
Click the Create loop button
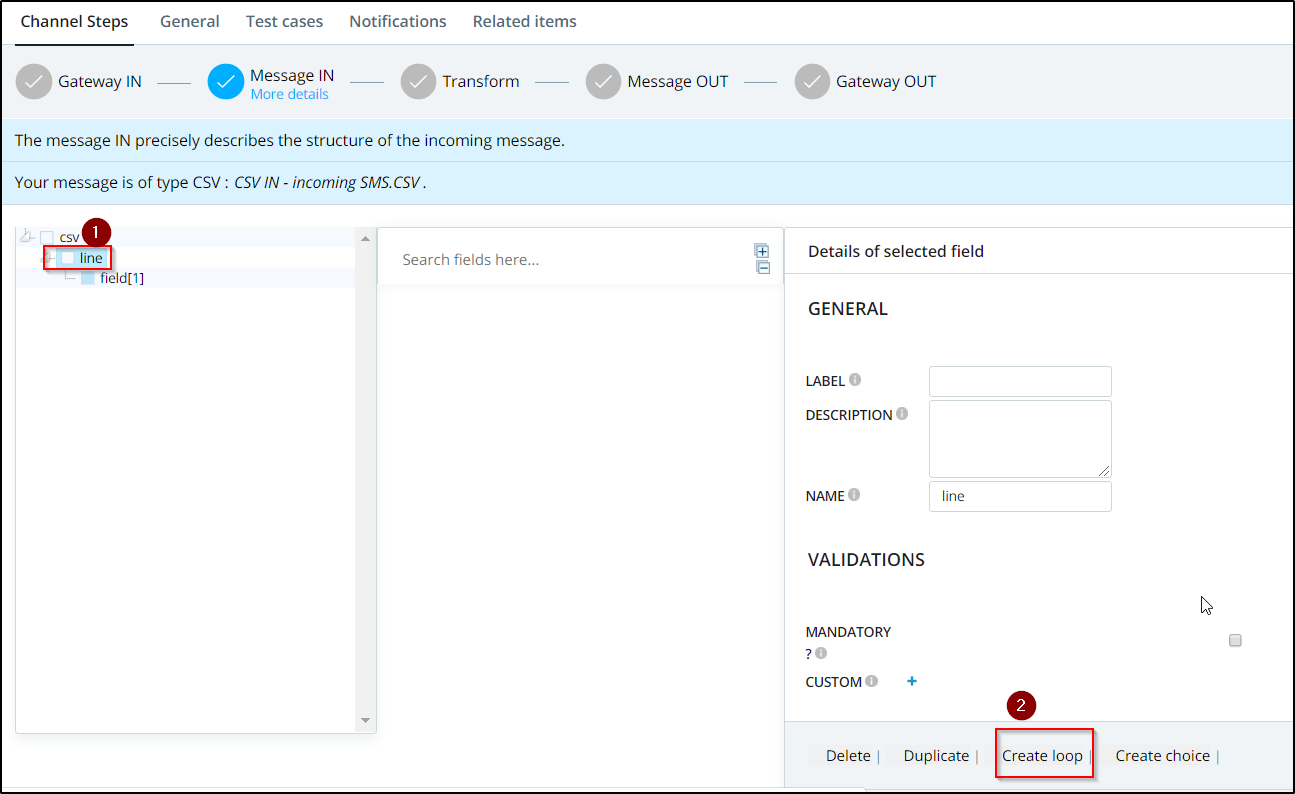click(1042, 756)
